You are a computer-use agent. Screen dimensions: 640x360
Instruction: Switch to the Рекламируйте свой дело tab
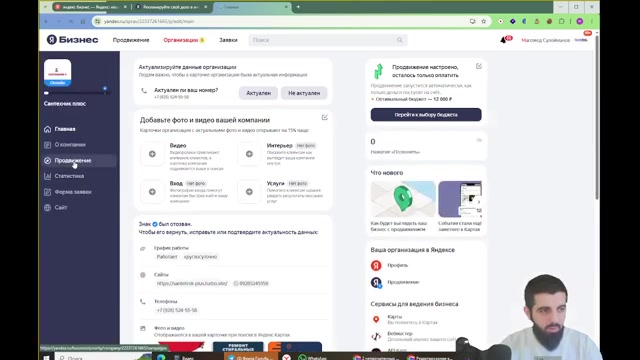171,7
